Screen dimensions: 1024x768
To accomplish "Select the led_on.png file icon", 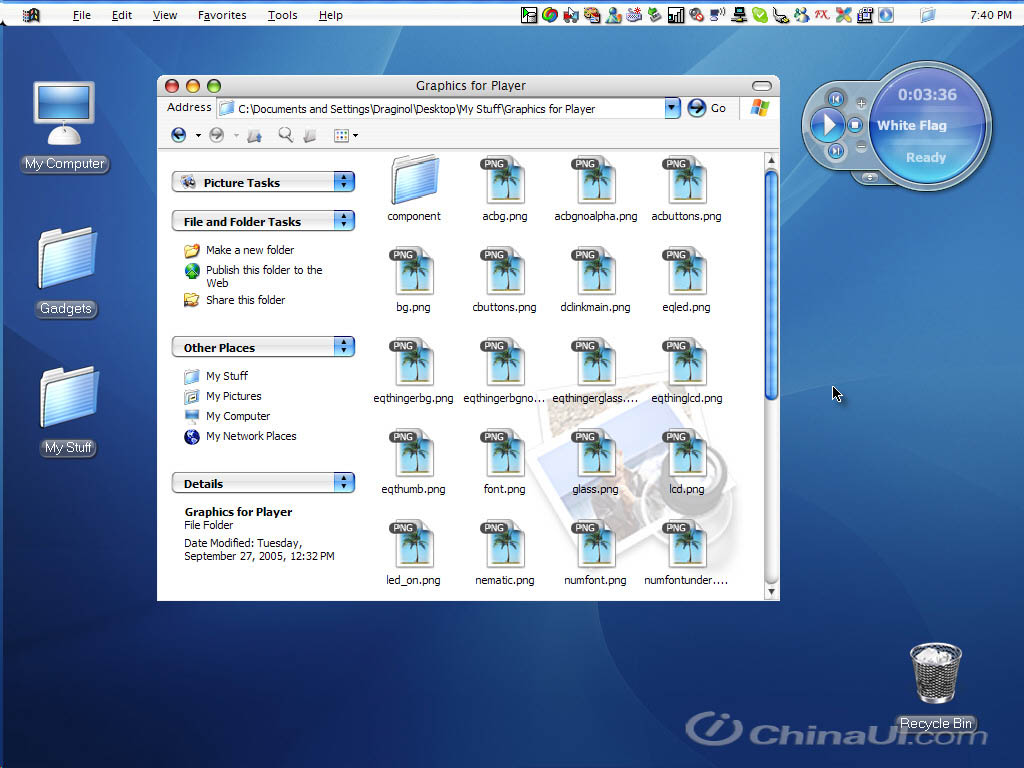I will click(x=413, y=543).
